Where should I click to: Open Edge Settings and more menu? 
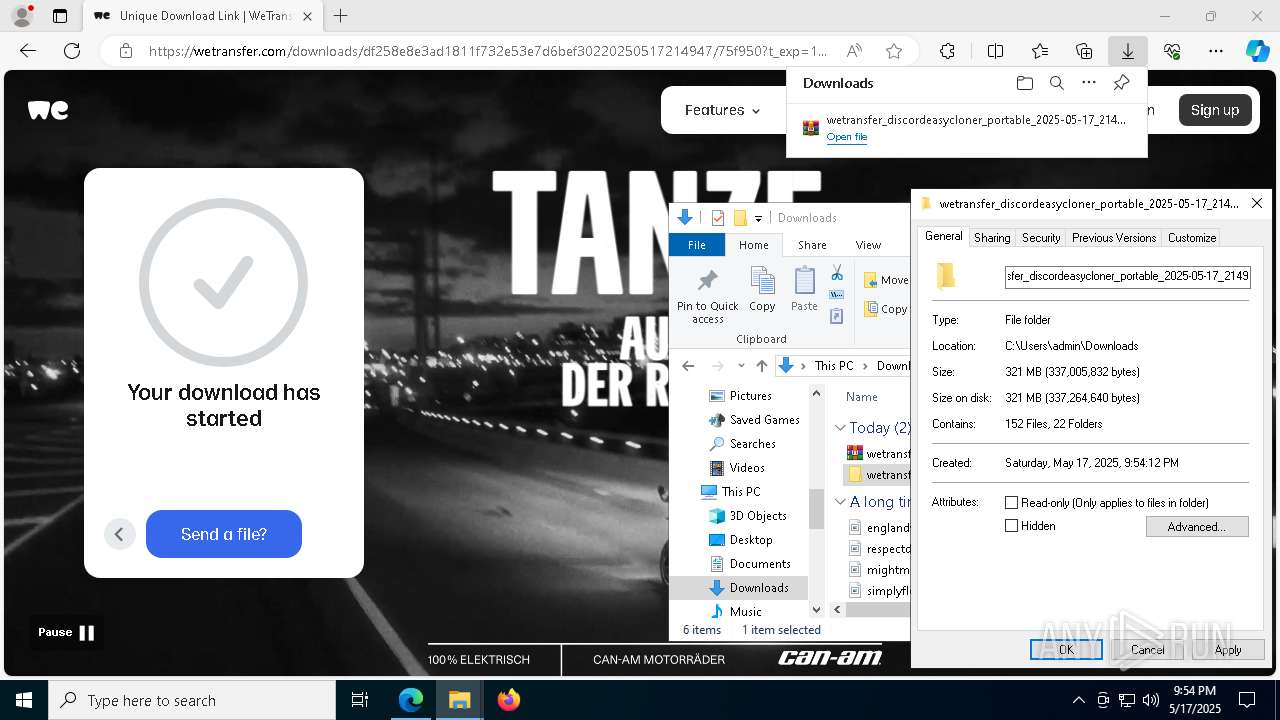tap(1216, 51)
